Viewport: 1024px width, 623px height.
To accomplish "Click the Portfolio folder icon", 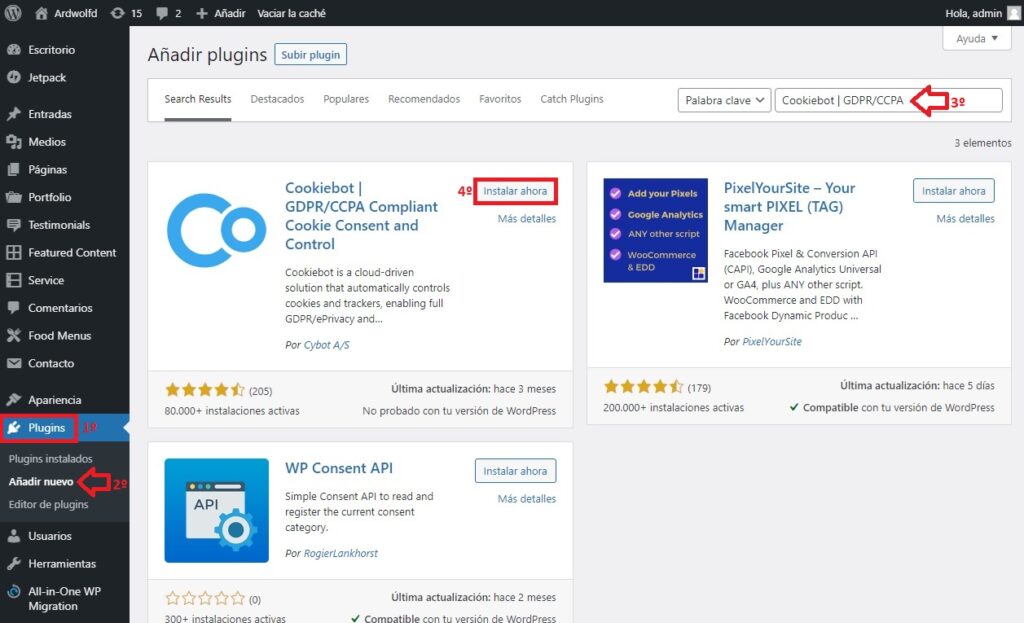I will (14, 197).
